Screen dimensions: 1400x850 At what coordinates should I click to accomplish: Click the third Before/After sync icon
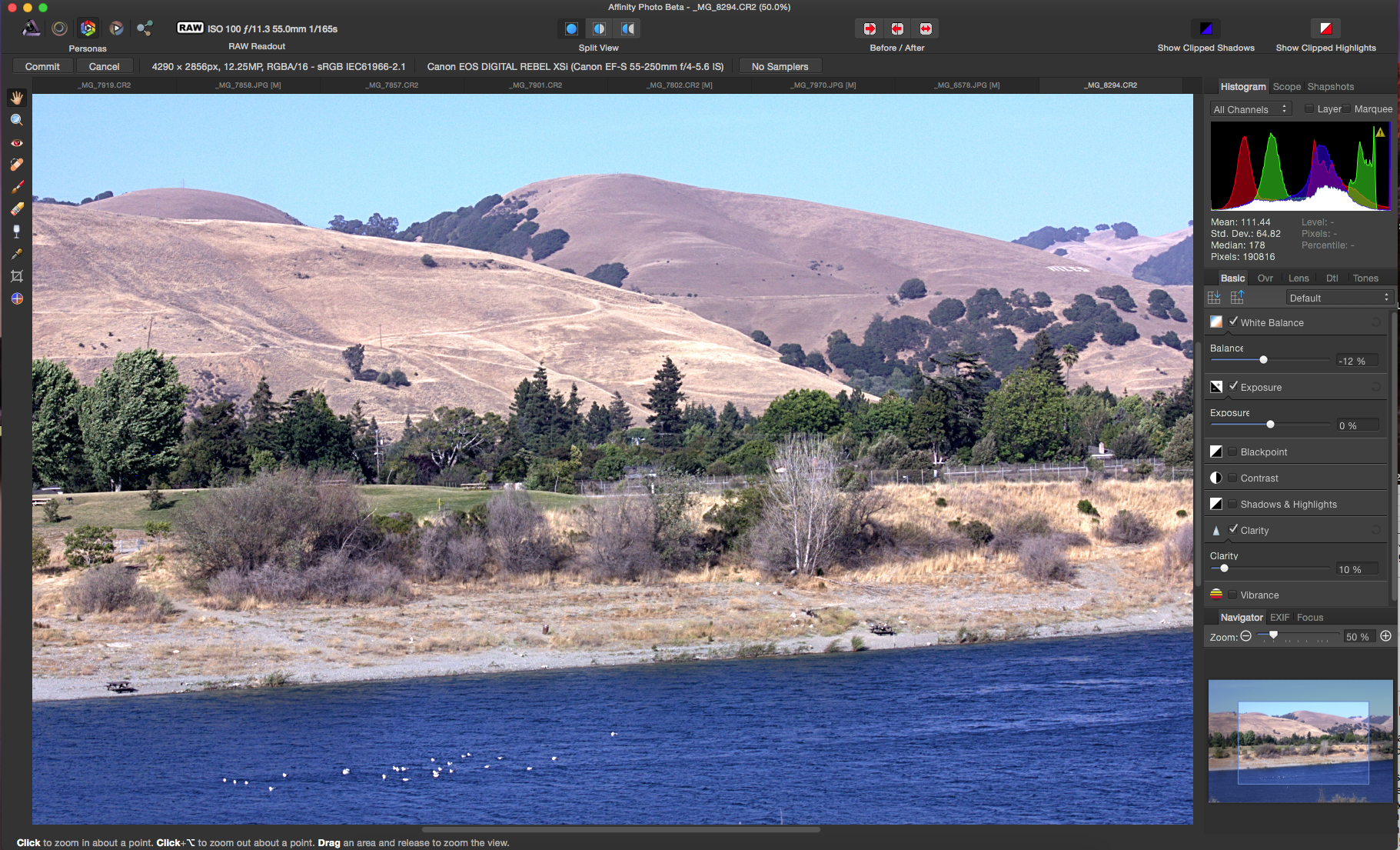pos(926,28)
